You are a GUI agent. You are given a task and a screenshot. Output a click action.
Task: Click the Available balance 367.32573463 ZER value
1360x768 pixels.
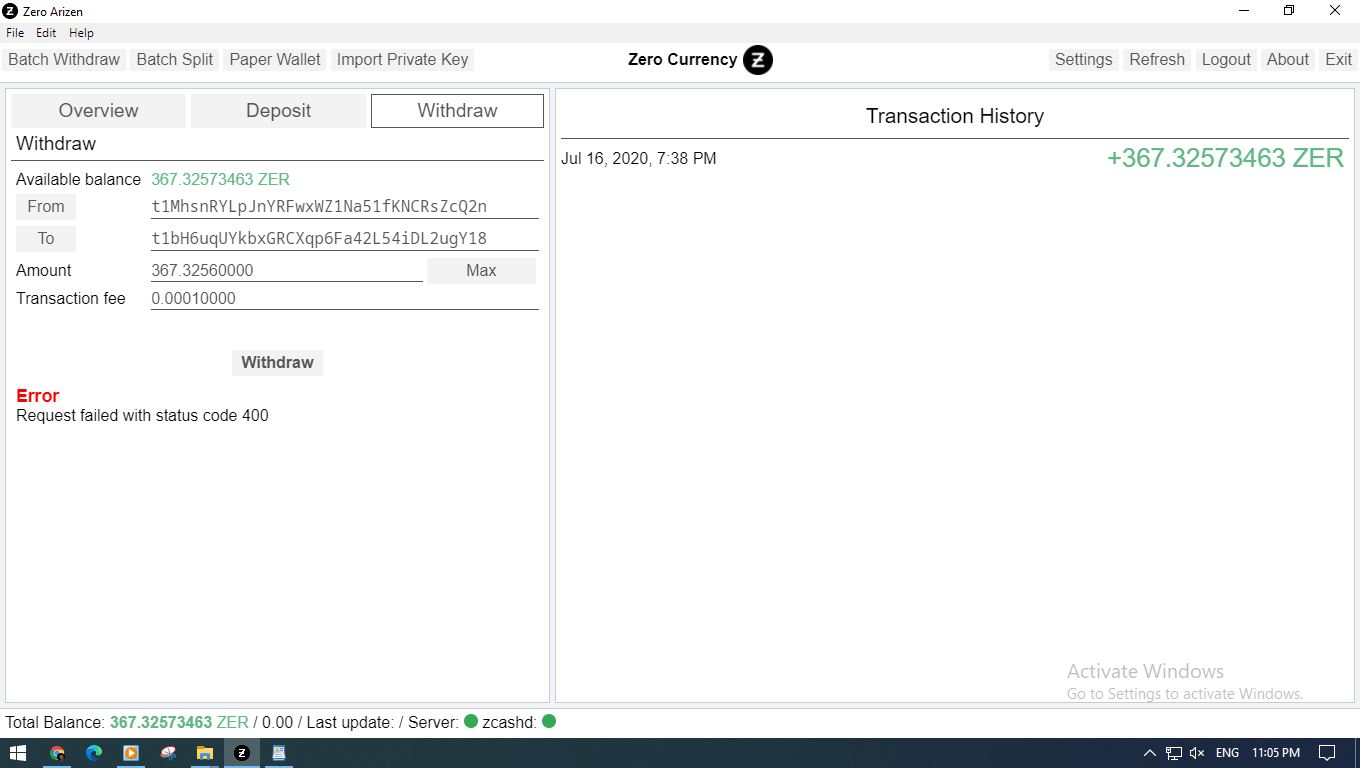coord(220,180)
